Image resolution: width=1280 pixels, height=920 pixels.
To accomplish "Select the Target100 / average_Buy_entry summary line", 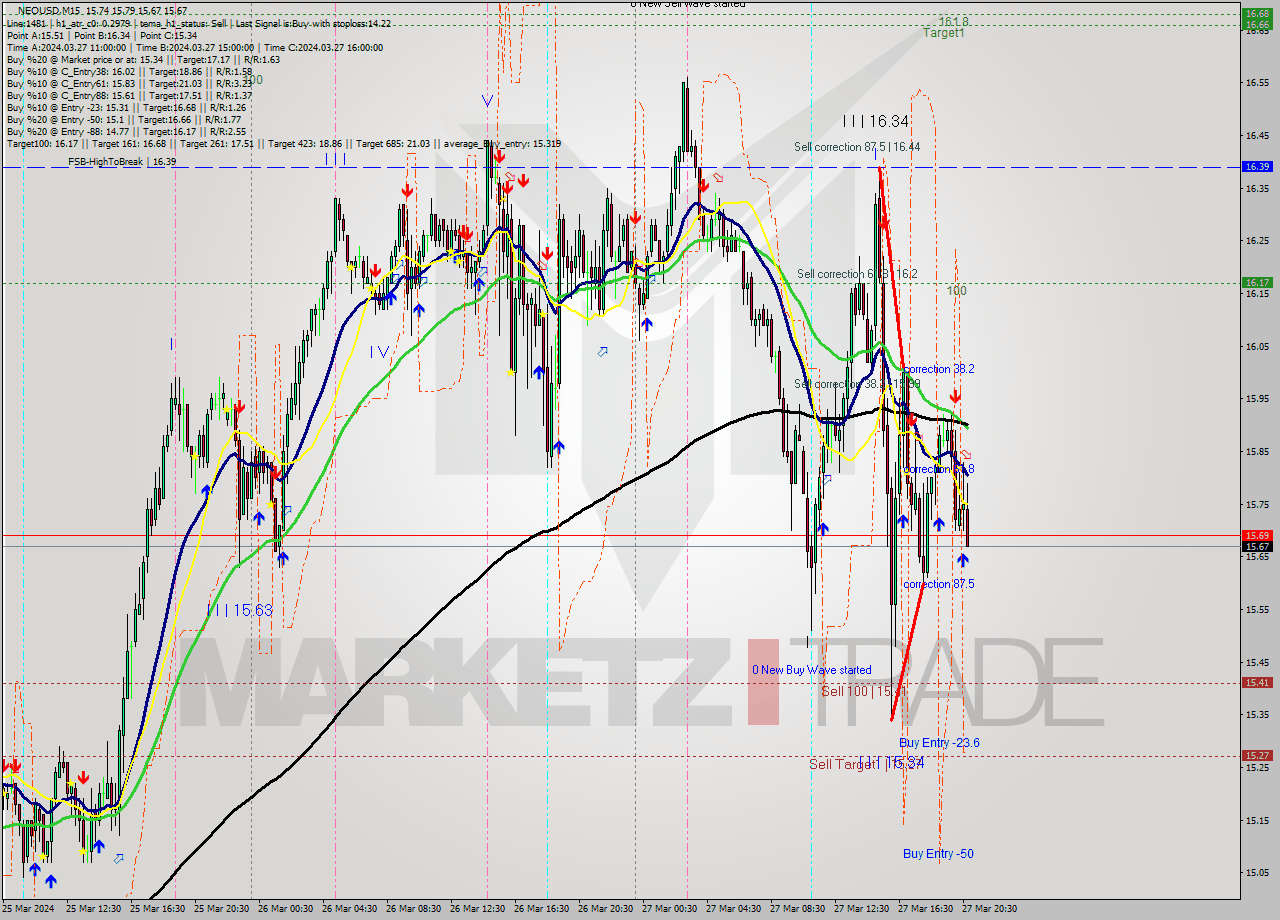I will 283,143.
